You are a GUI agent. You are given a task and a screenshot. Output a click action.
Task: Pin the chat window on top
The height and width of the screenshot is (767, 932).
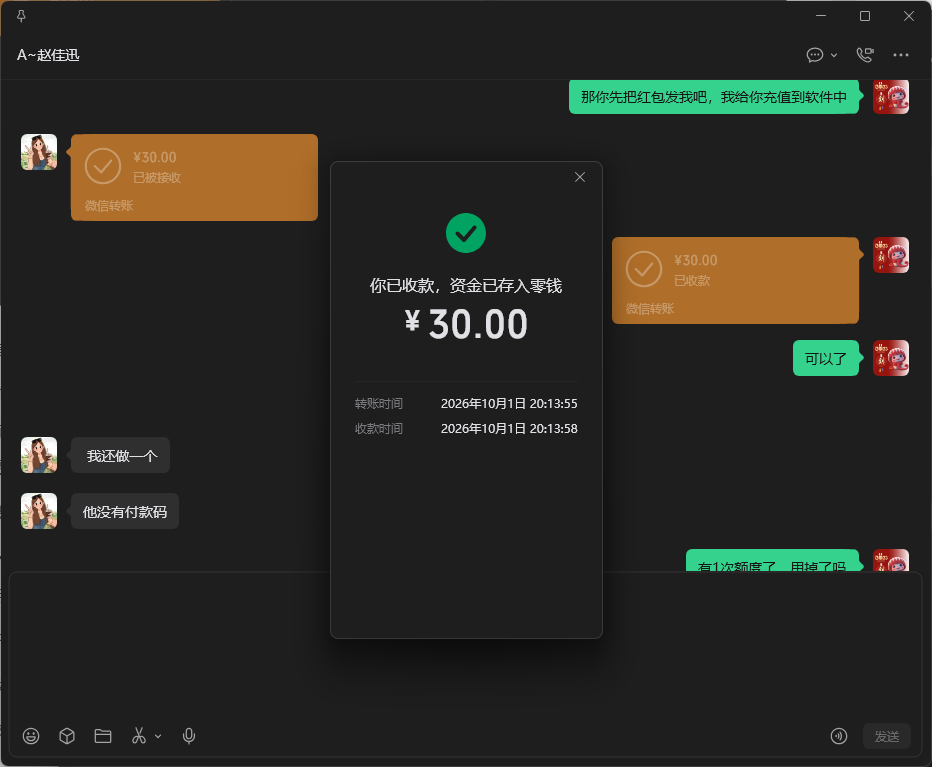coord(21,16)
